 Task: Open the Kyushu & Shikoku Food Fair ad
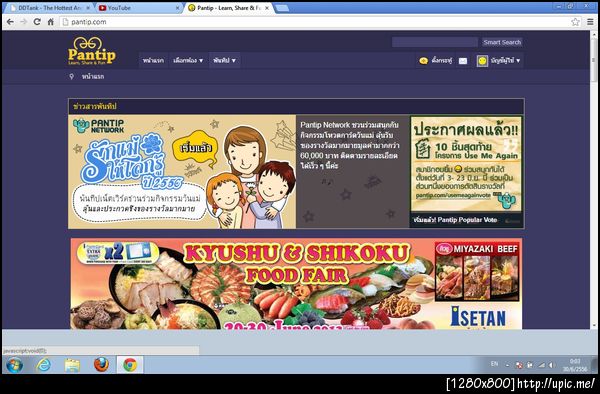pyautogui.click(x=296, y=283)
